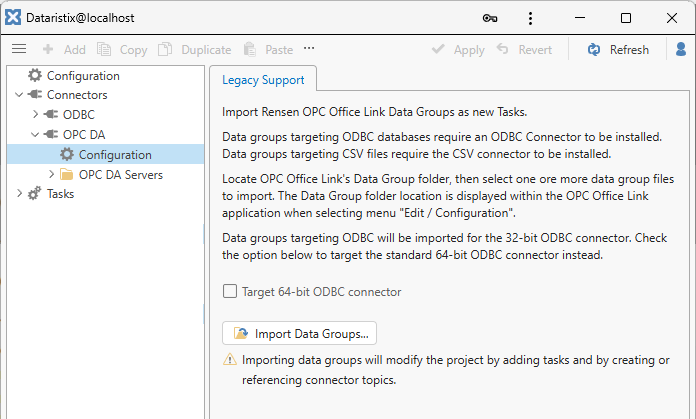The width and height of the screenshot is (696, 419).
Task: Select the Legacy Support tab
Action: click(262, 78)
